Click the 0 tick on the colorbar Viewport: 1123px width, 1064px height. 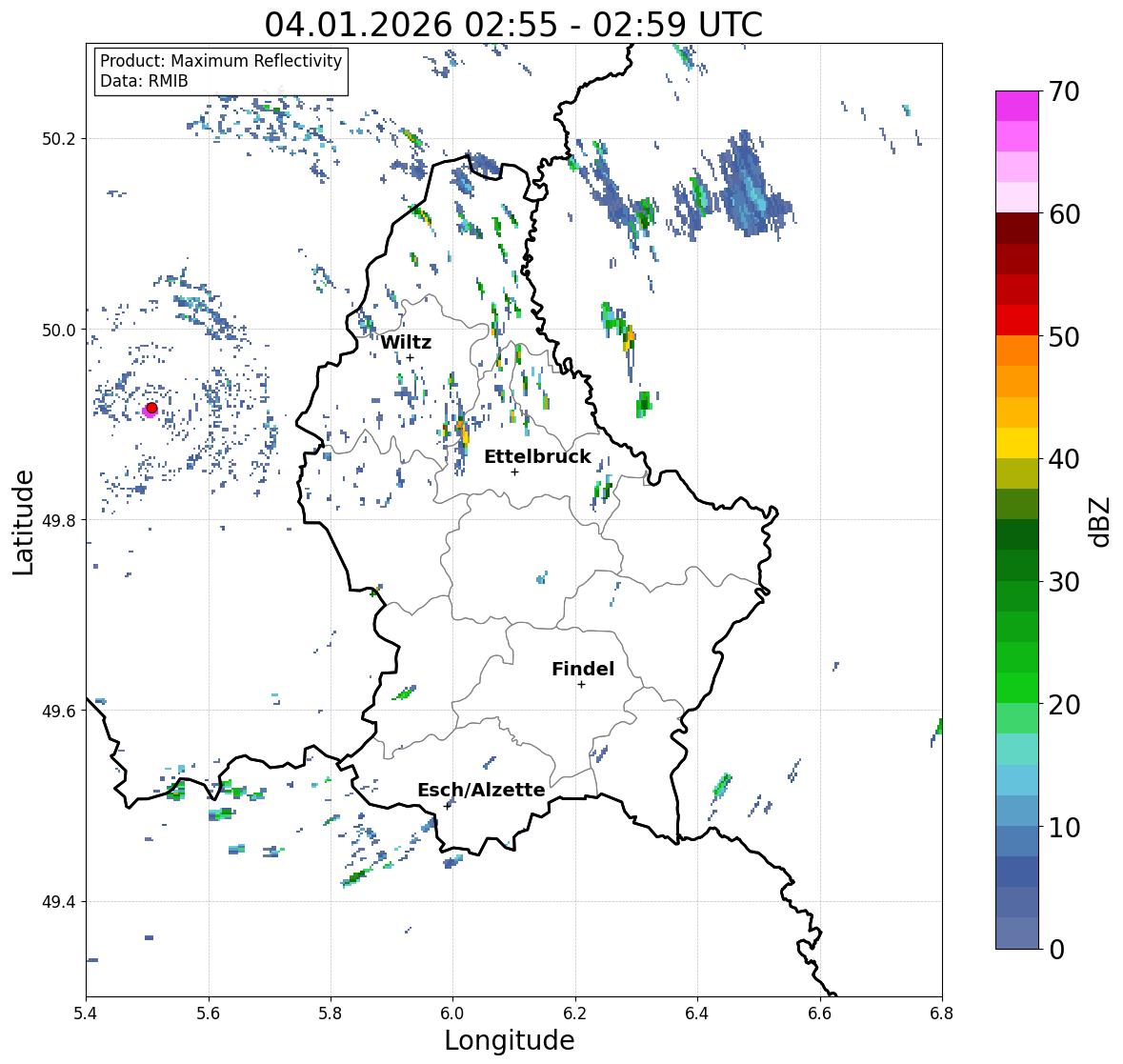pos(1056,950)
